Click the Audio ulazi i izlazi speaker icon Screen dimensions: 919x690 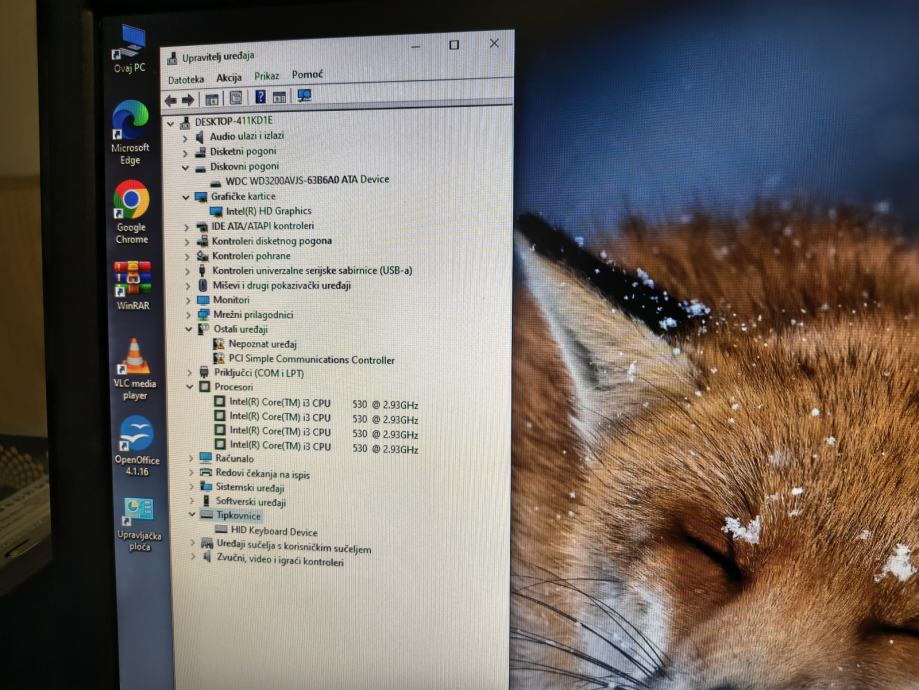[200, 137]
